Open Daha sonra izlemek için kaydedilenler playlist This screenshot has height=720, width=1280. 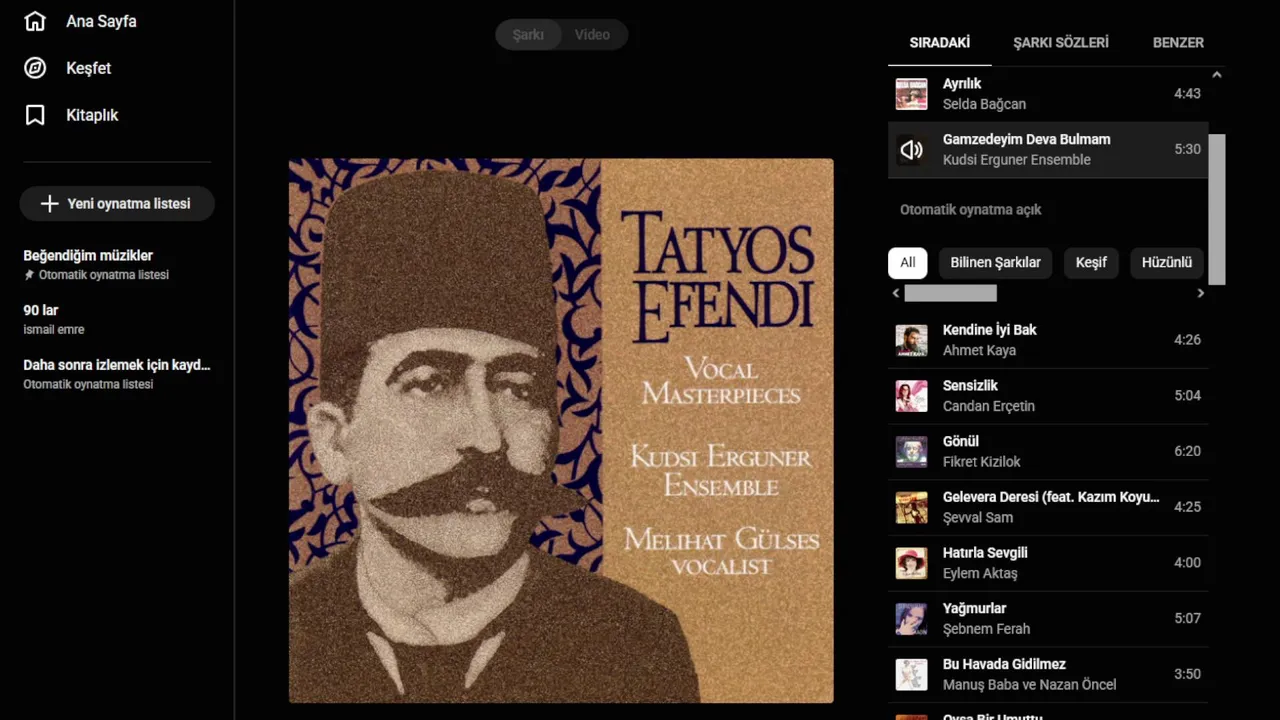coord(117,365)
